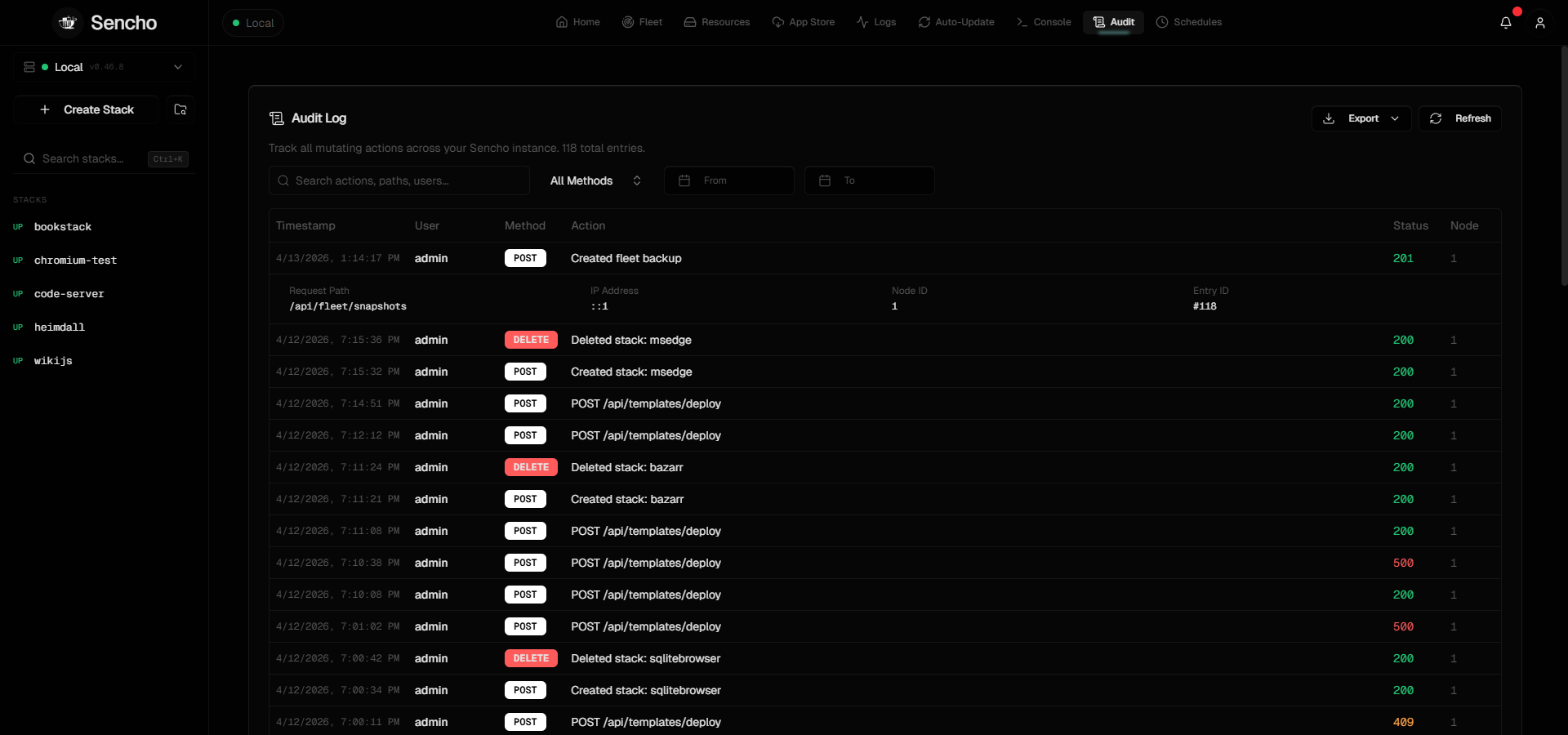Open the Schedules tab

1189,22
